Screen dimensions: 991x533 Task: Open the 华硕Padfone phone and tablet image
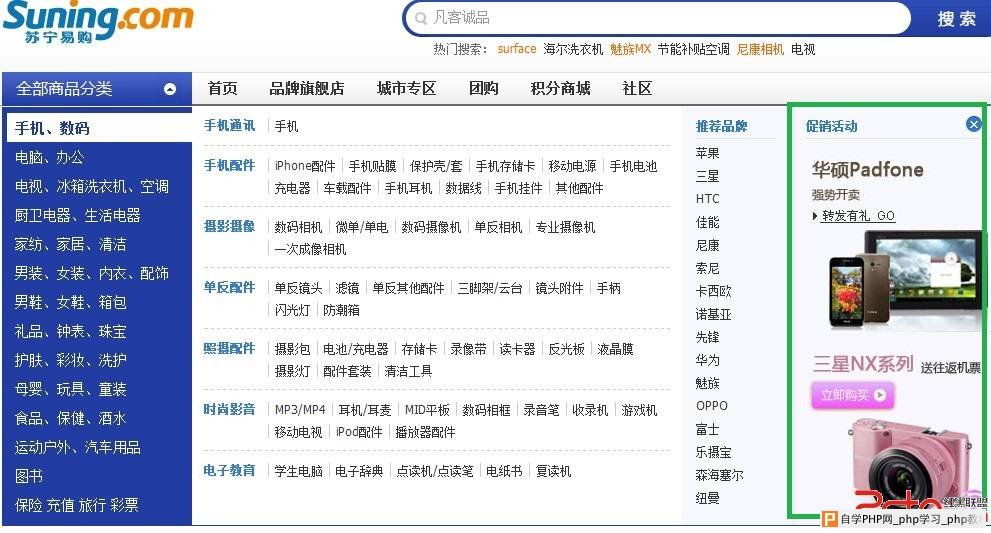click(904, 280)
